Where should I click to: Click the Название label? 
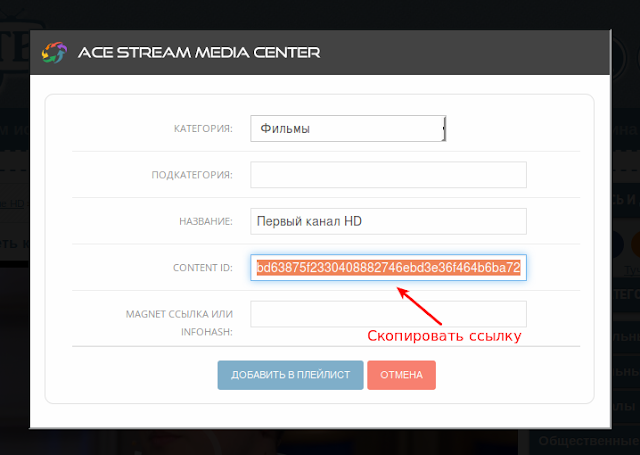pos(206,222)
